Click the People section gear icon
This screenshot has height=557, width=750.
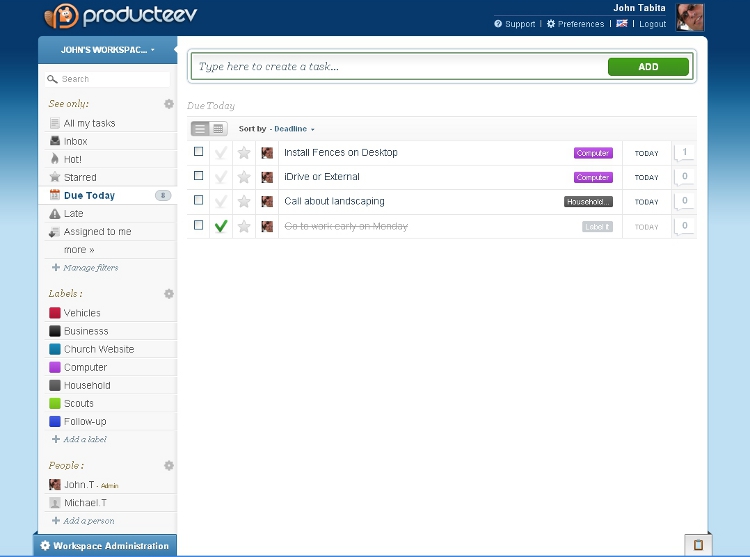169,466
